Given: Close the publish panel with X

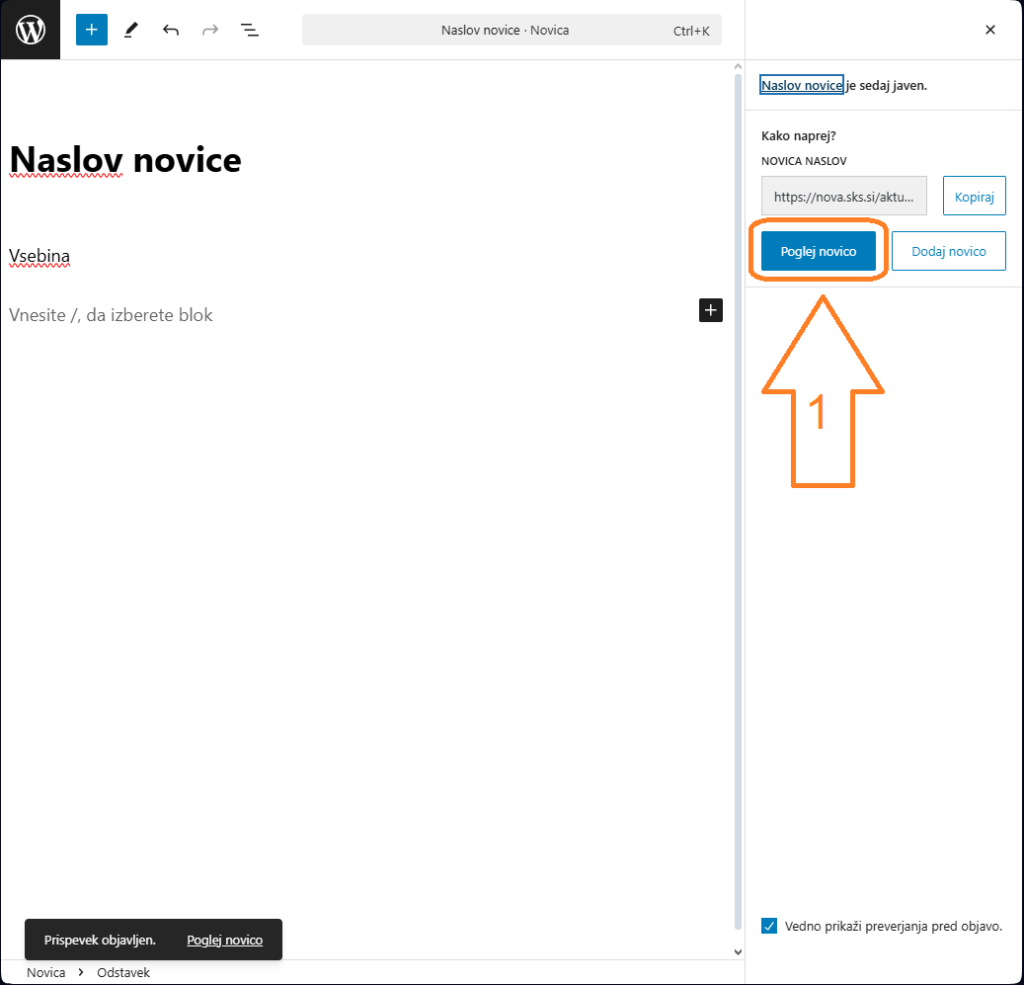Looking at the screenshot, I should point(990,30).
